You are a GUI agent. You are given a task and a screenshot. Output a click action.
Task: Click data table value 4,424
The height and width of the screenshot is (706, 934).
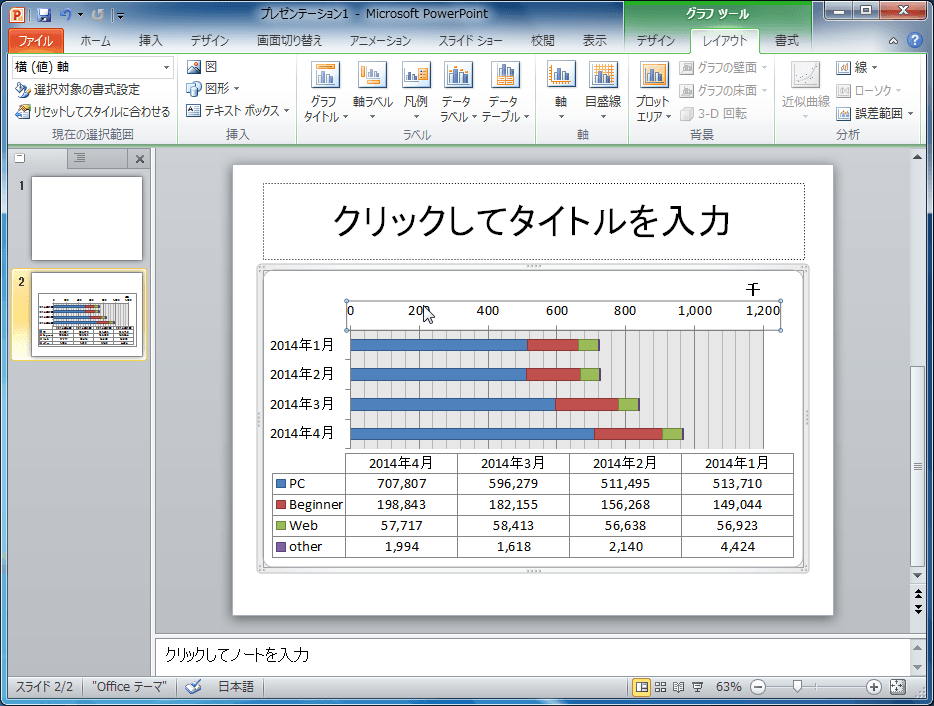tap(737, 546)
